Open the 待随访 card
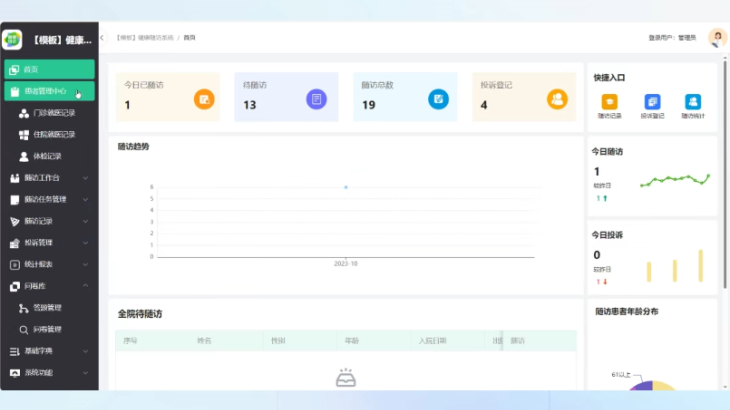Image resolution: width=730 pixels, height=410 pixels. [x=286, y=97]
